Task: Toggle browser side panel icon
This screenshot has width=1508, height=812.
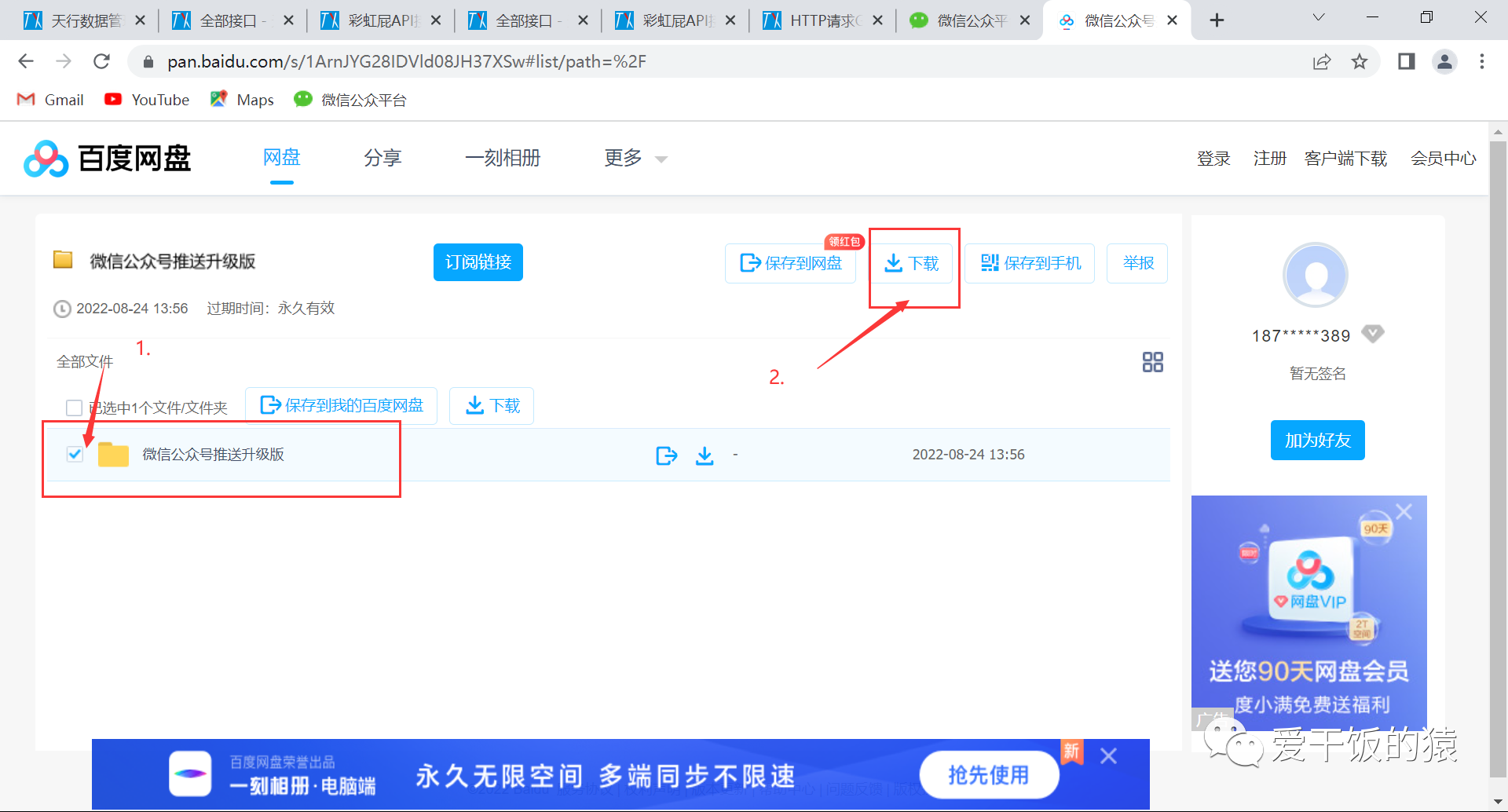Action: click(x=1406, y=61)
